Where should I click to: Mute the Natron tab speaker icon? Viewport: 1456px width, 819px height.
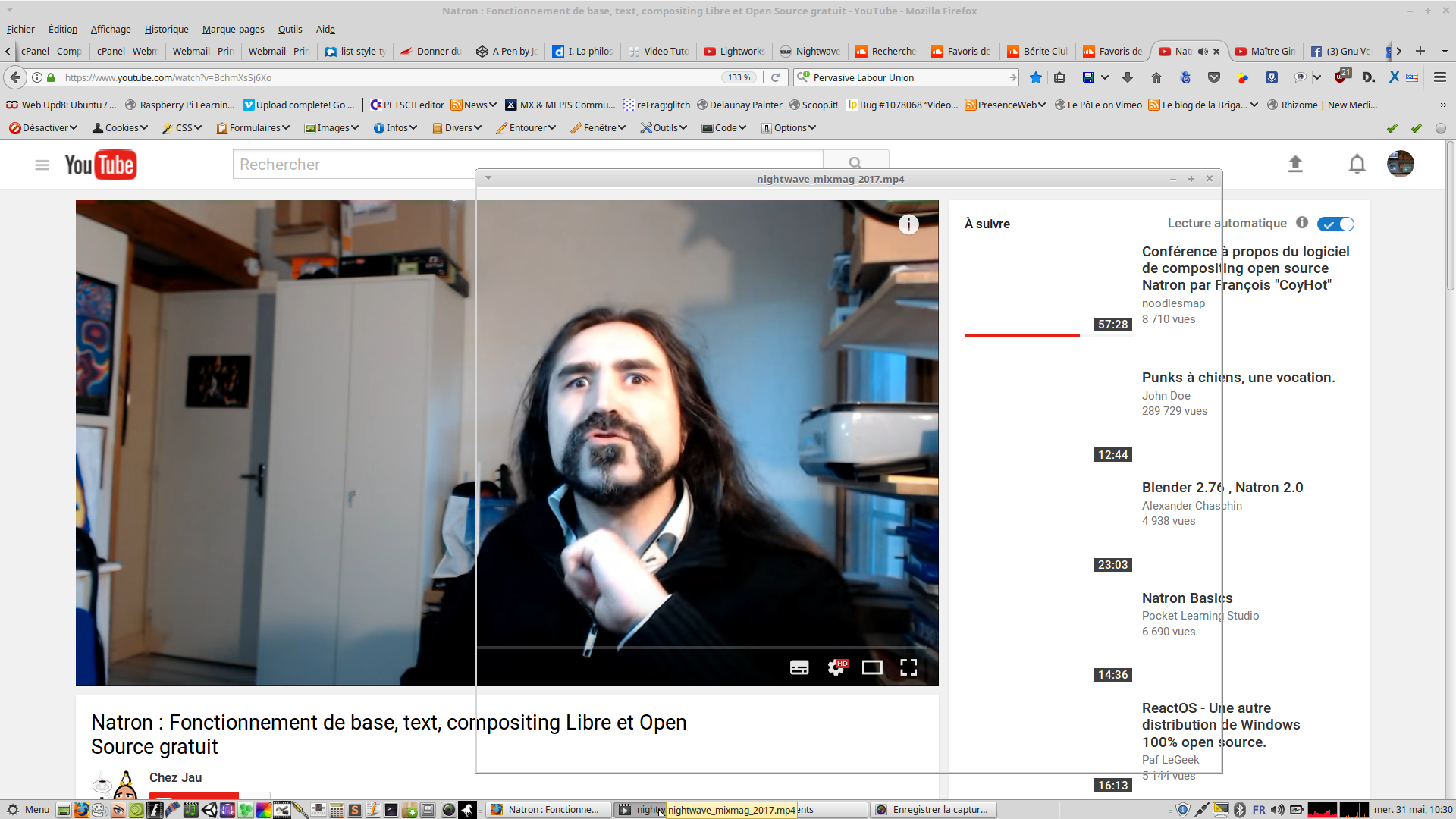[x=1203, y=52]
